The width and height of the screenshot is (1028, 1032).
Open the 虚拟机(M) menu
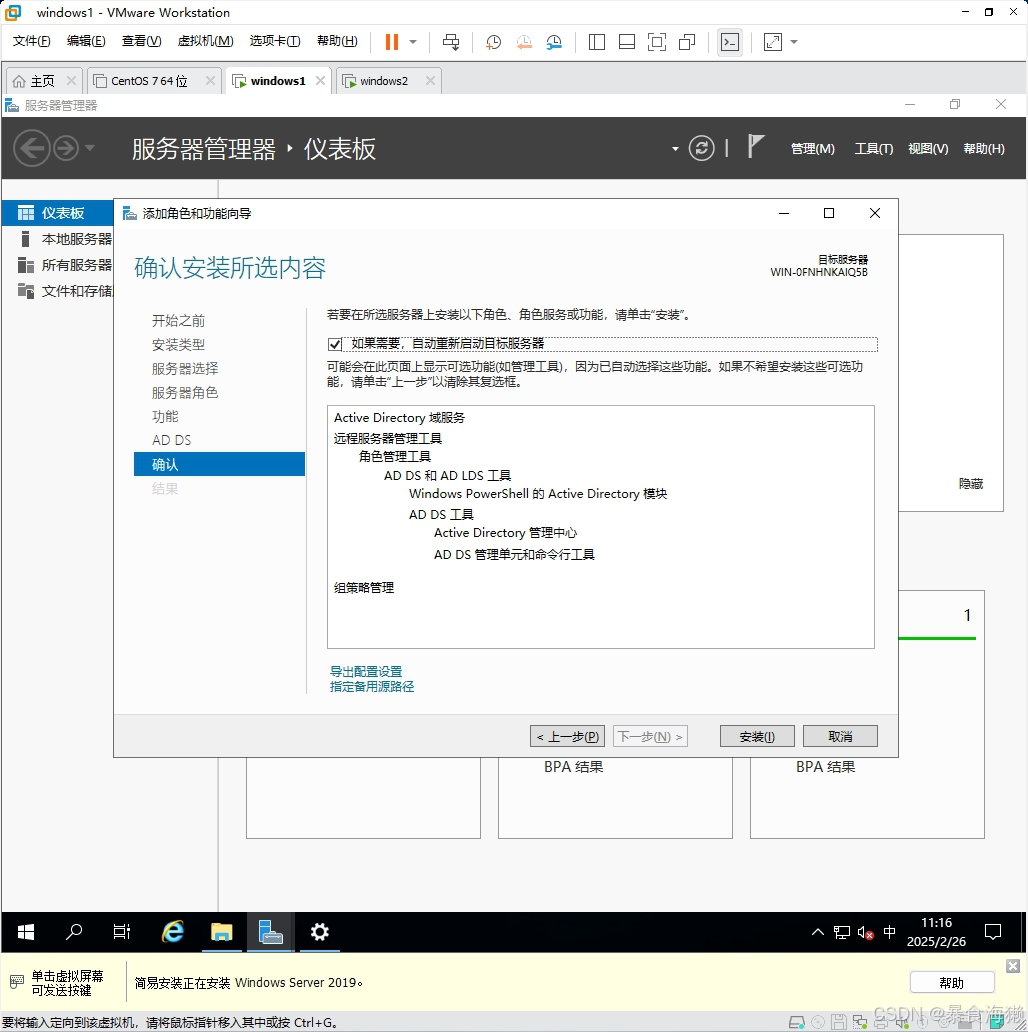point(205,41)
